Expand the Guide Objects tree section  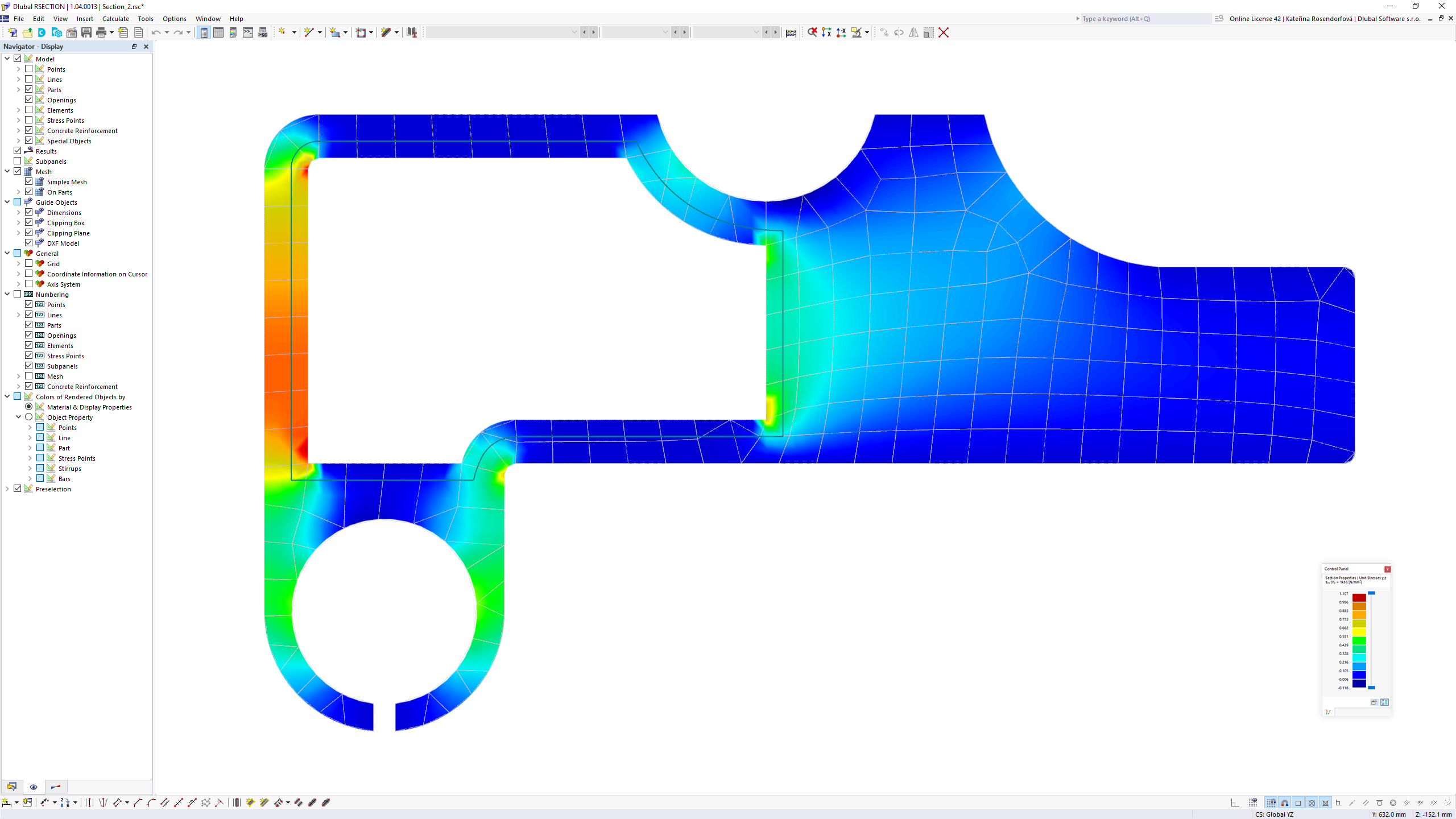[x=8, y=202]
